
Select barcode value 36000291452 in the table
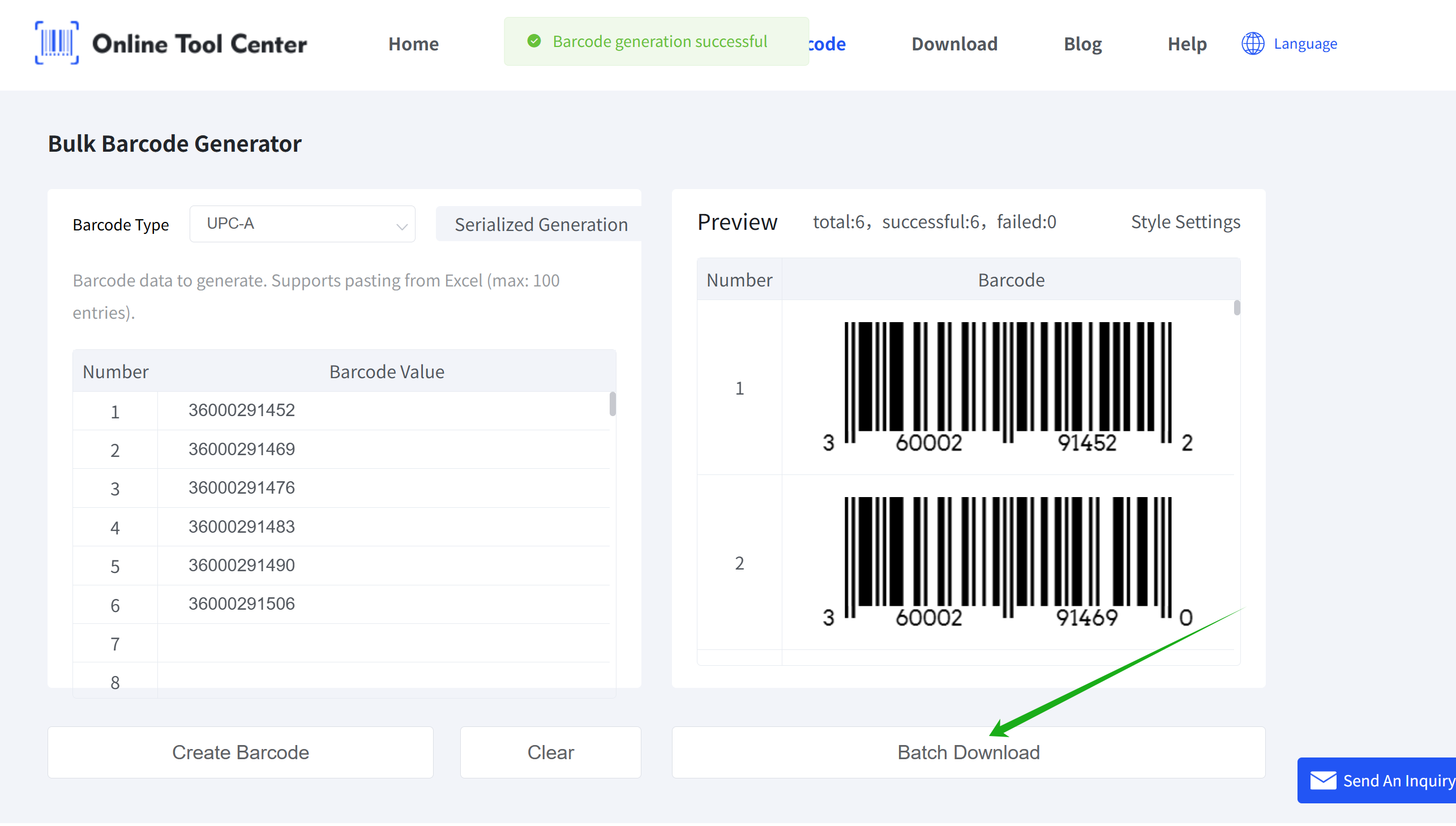241,409
